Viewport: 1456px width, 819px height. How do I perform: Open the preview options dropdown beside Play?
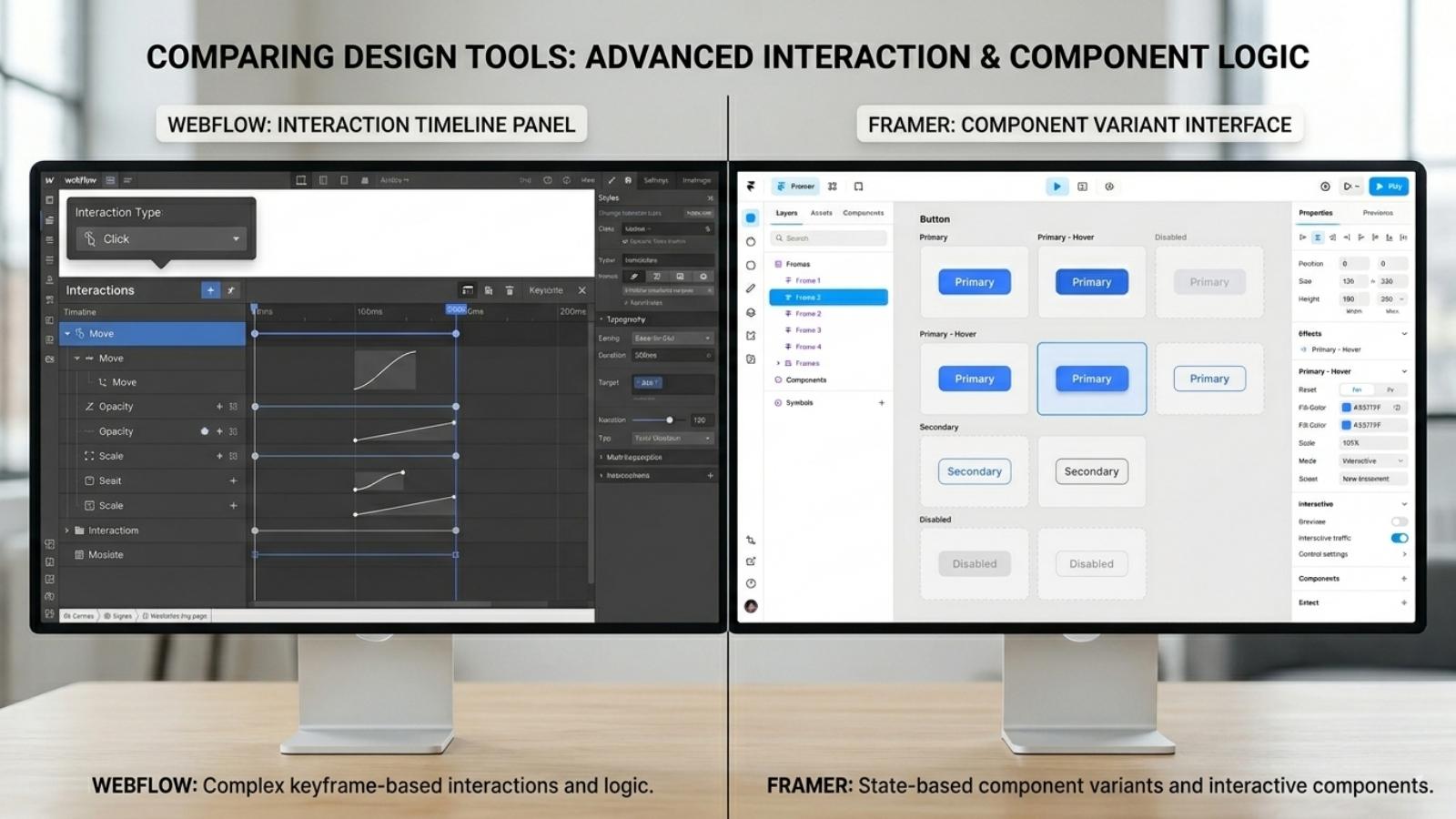click(x=1351, y=187)
